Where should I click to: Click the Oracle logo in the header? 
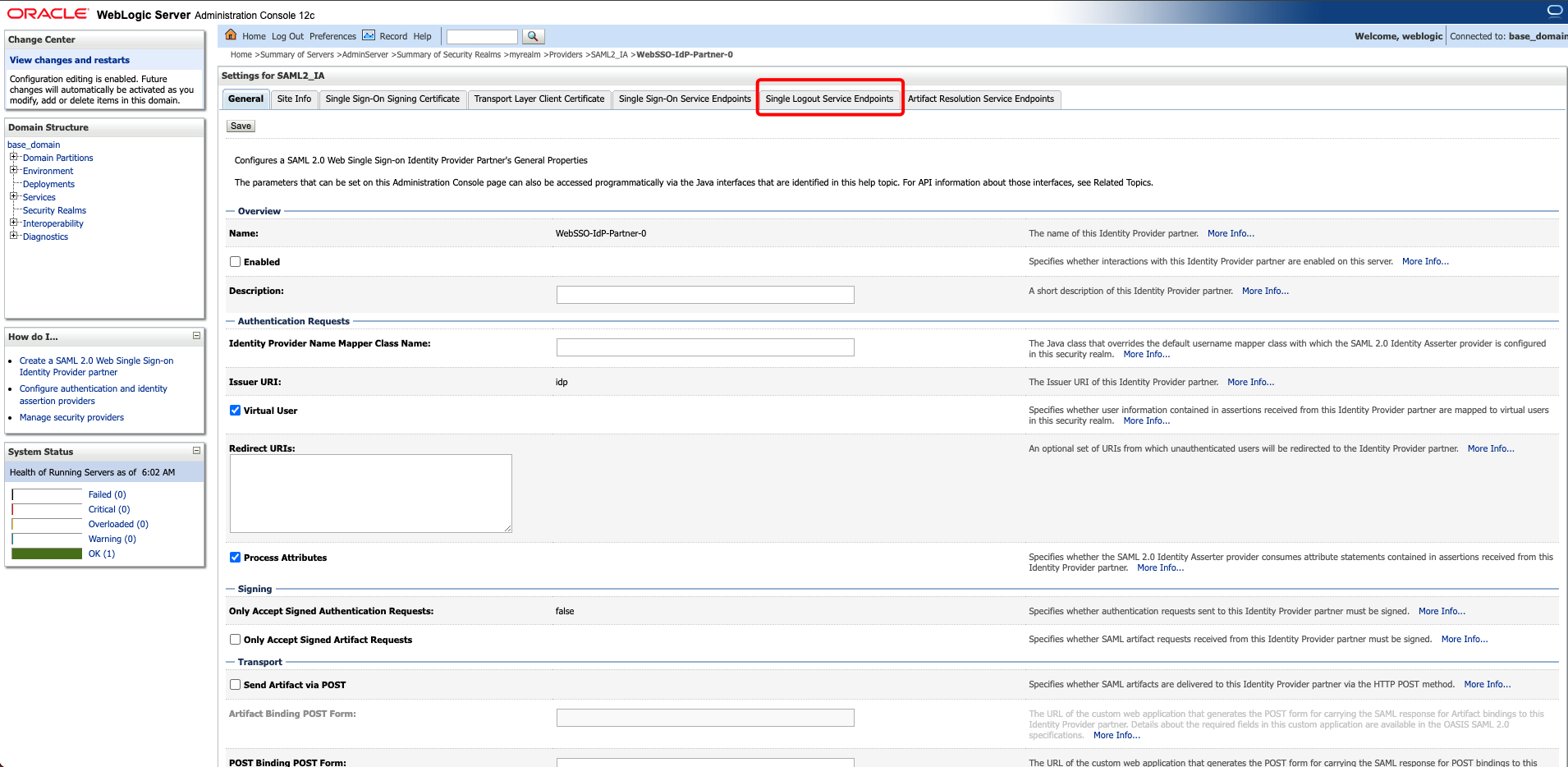pos(47,14)
